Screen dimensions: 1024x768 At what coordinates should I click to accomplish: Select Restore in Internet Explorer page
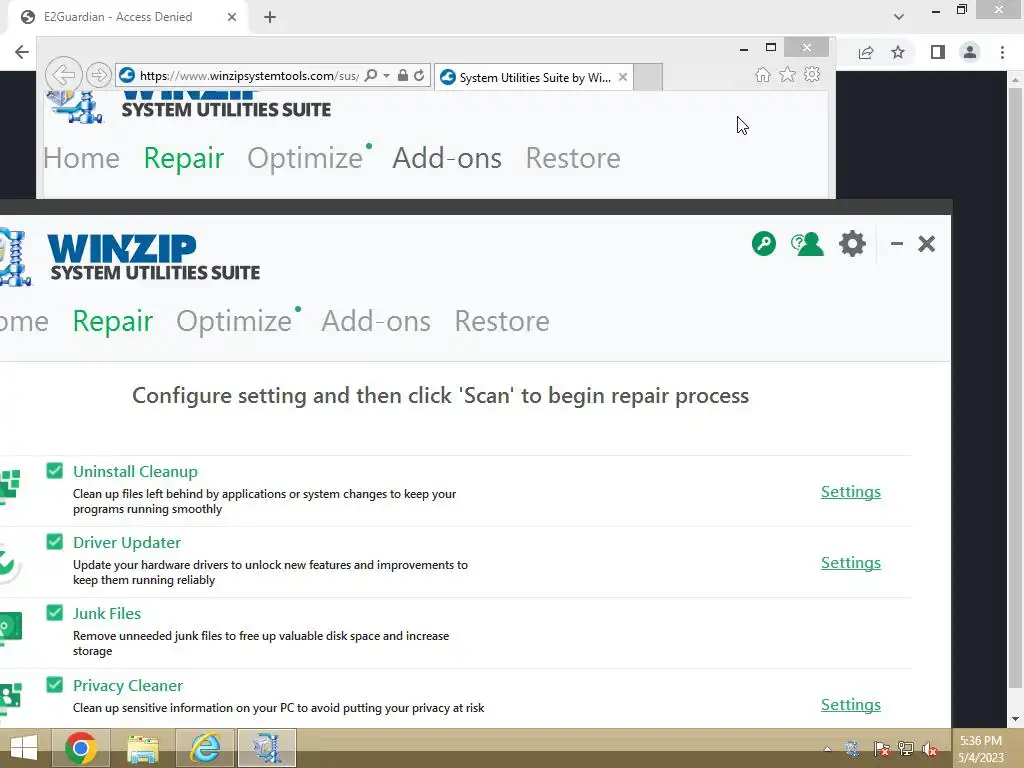(573, 158)
